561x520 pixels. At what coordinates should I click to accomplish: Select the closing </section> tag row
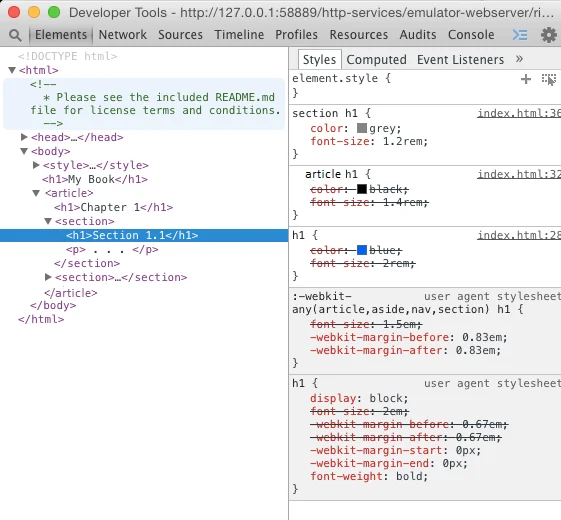point(87,263)
